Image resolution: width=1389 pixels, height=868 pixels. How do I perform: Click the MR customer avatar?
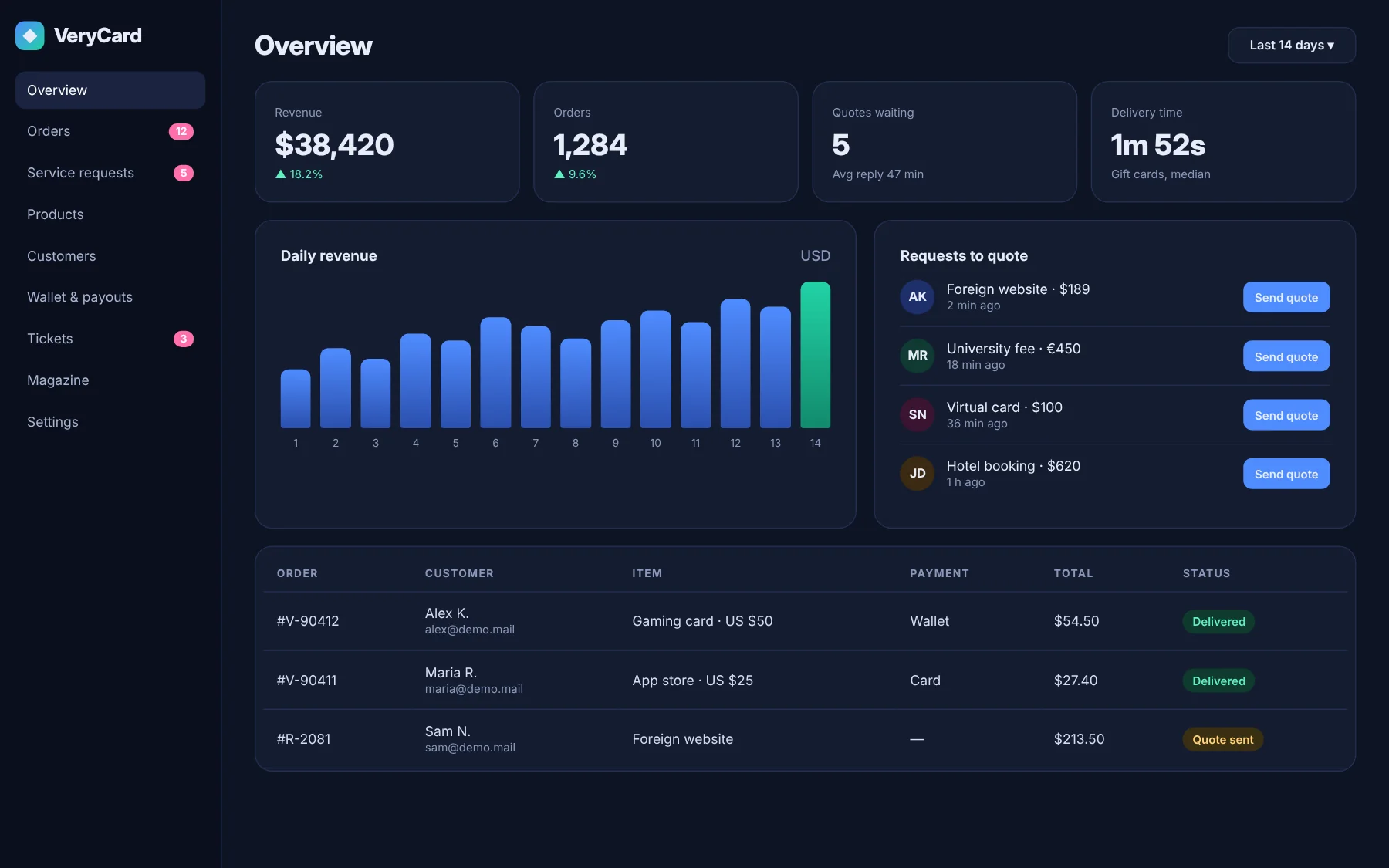point(917,356)
